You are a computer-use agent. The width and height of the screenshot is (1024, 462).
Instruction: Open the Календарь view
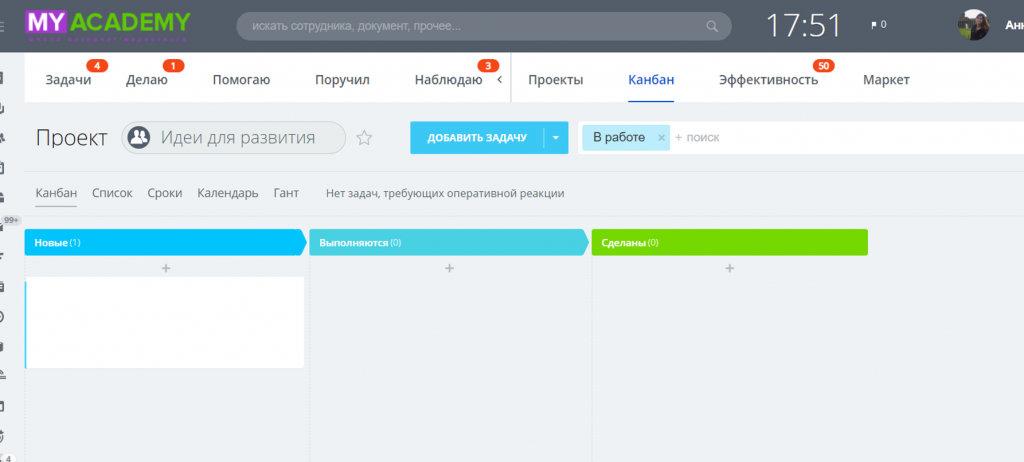[228, 193]
